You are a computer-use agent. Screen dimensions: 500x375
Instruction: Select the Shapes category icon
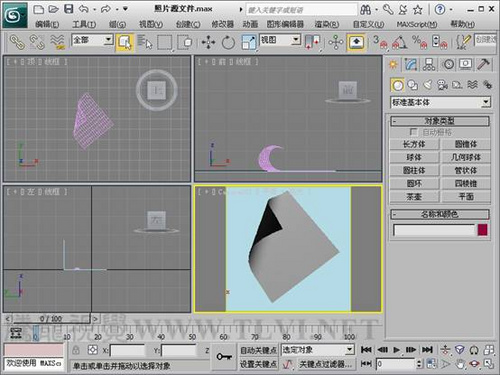413,85
